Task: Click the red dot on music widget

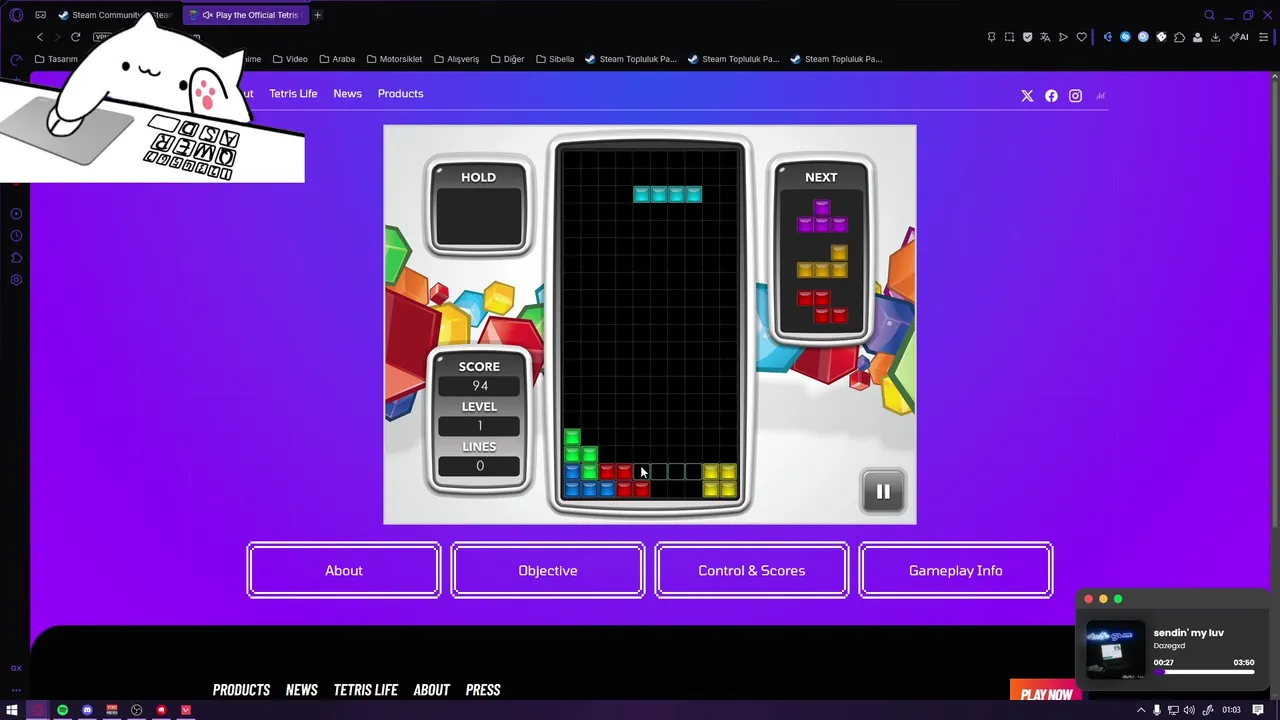Action: click(1089, 599)
